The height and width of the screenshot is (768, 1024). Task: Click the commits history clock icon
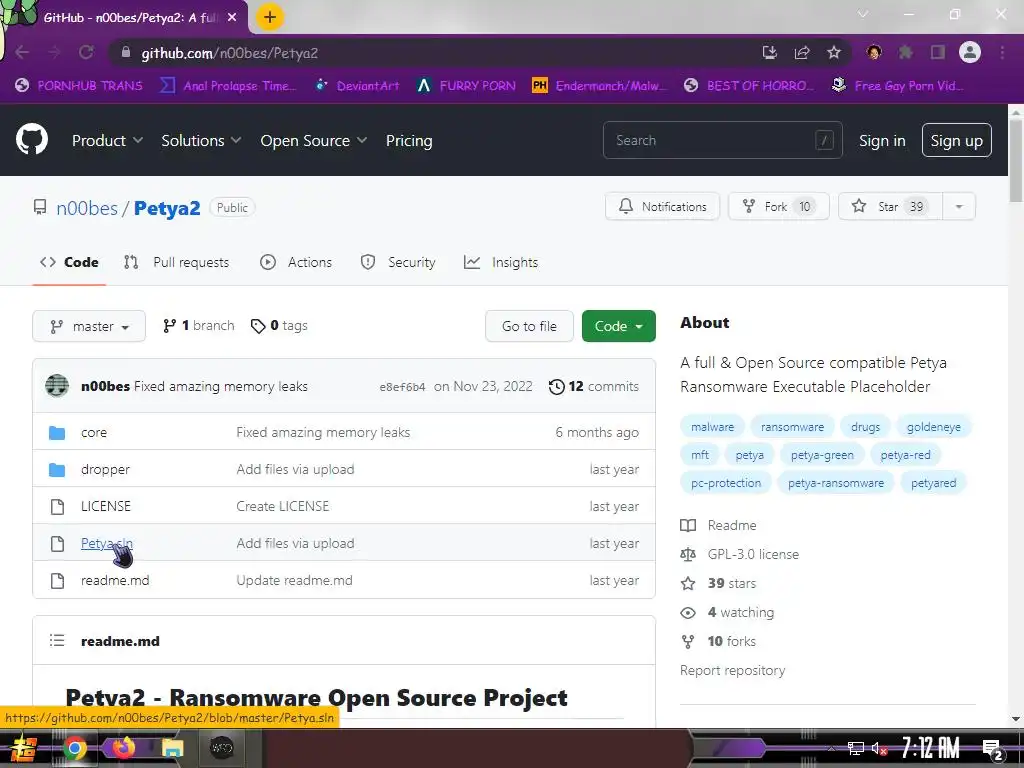[x=556, y=387]
